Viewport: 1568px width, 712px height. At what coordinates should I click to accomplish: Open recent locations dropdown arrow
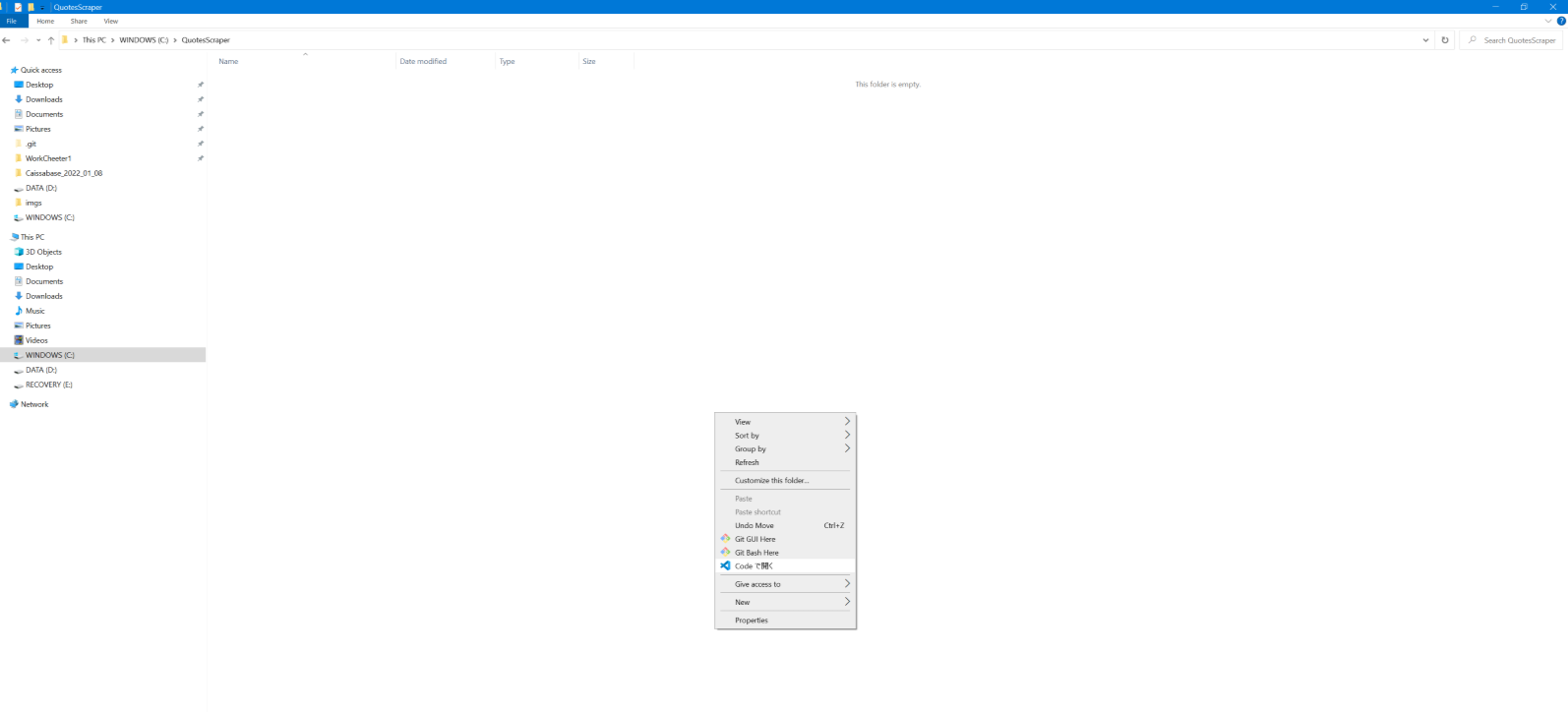click(38, 40)
